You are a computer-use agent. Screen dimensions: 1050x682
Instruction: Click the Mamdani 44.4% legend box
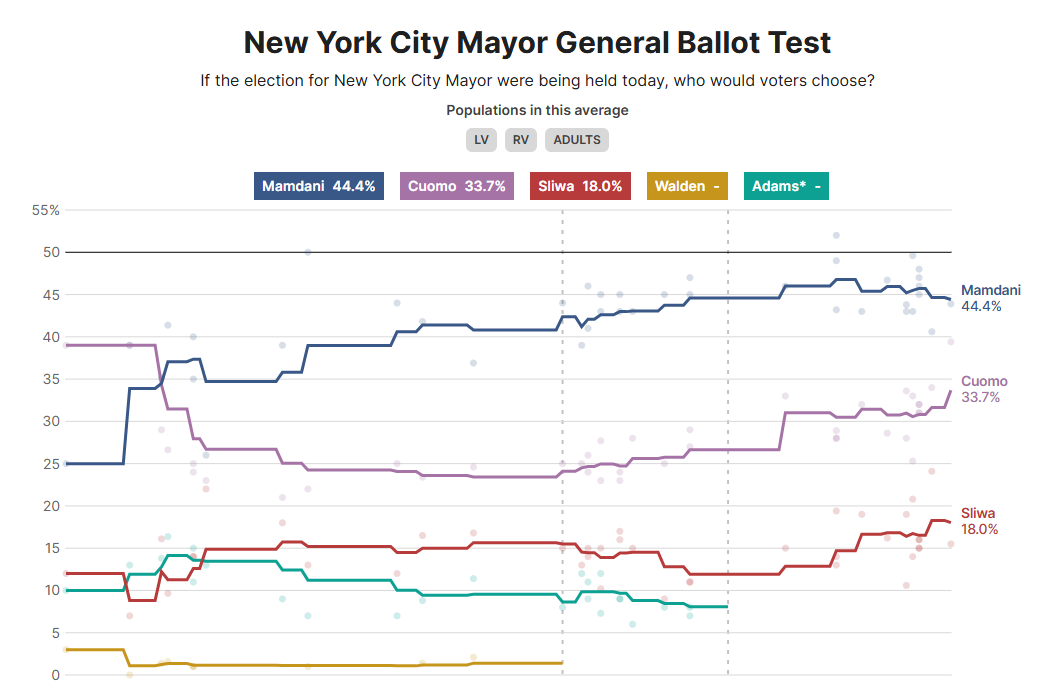[319, 186]
